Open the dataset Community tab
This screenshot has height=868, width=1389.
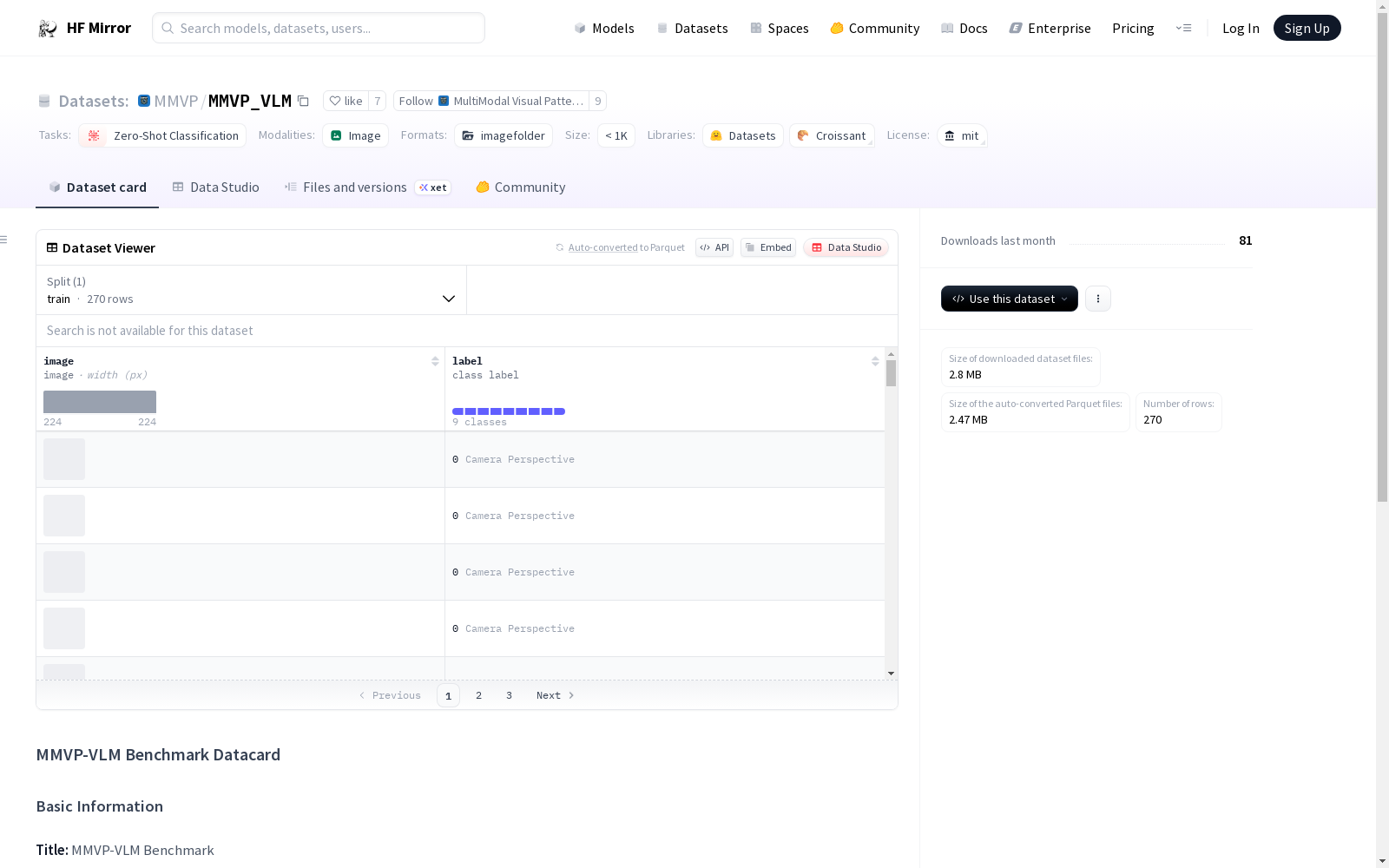[521, 187]
